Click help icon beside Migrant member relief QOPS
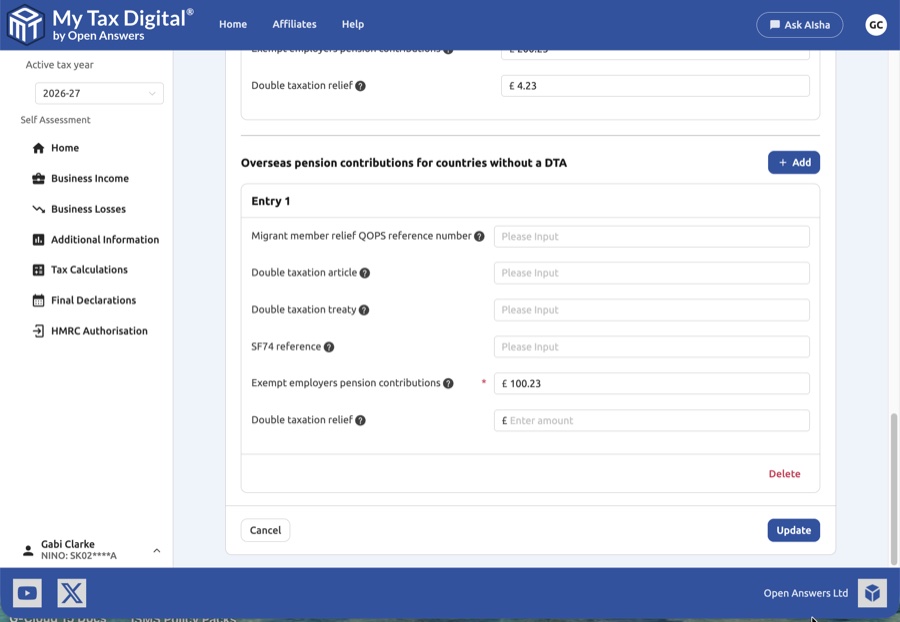Viewport: 900px width, 622px height. 479,237
